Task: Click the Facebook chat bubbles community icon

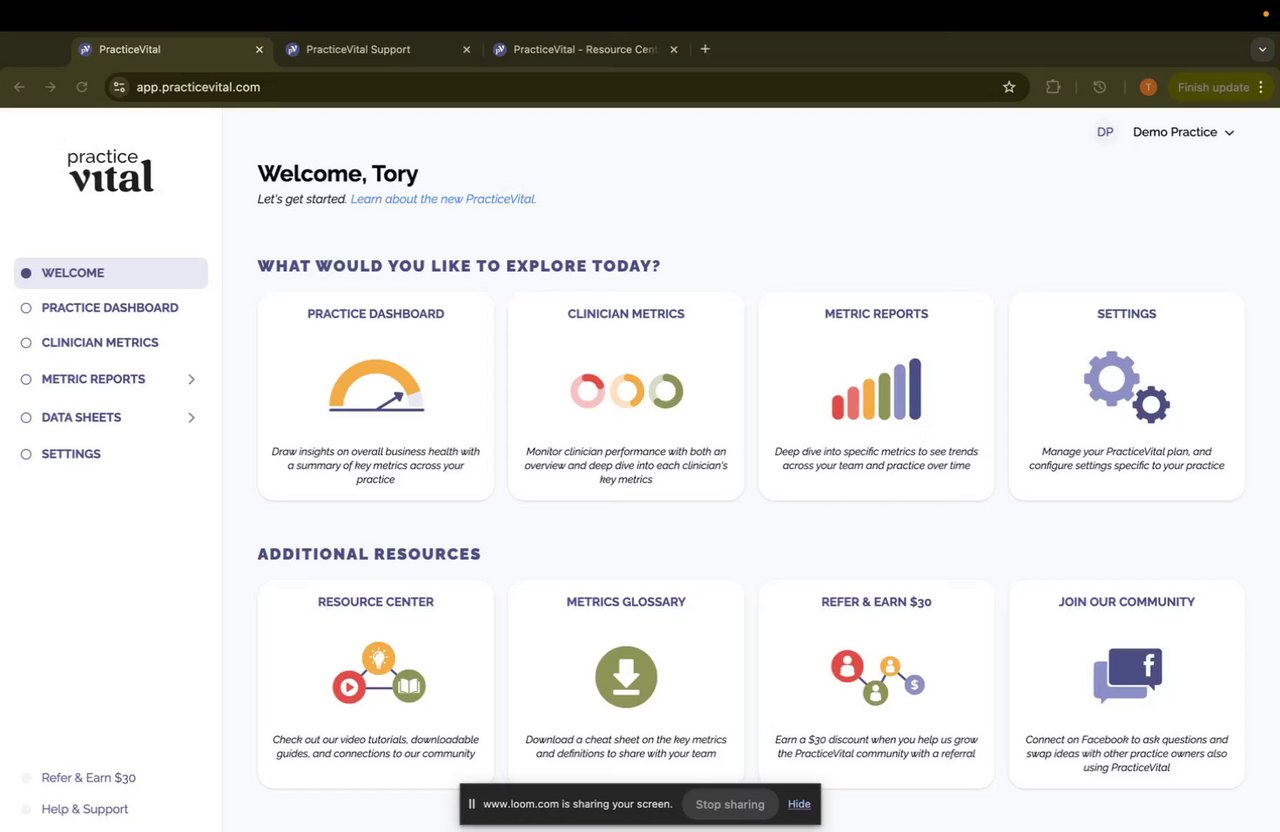Action: pos(1127,675)
